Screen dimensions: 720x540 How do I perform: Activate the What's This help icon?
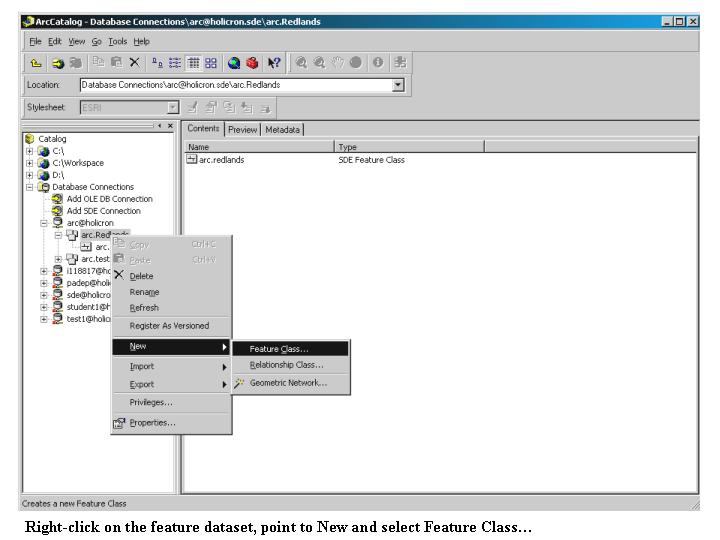click(272, 63)
